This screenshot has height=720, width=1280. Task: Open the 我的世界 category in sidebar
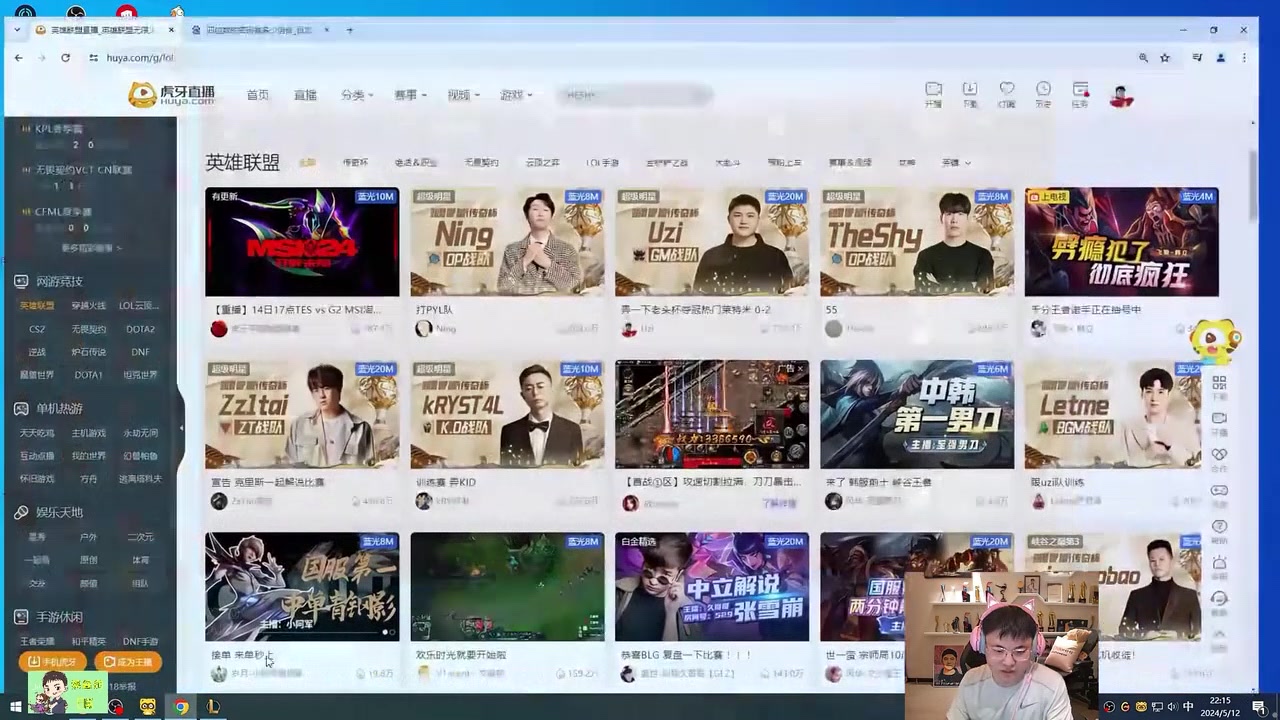tap(89, 456)
